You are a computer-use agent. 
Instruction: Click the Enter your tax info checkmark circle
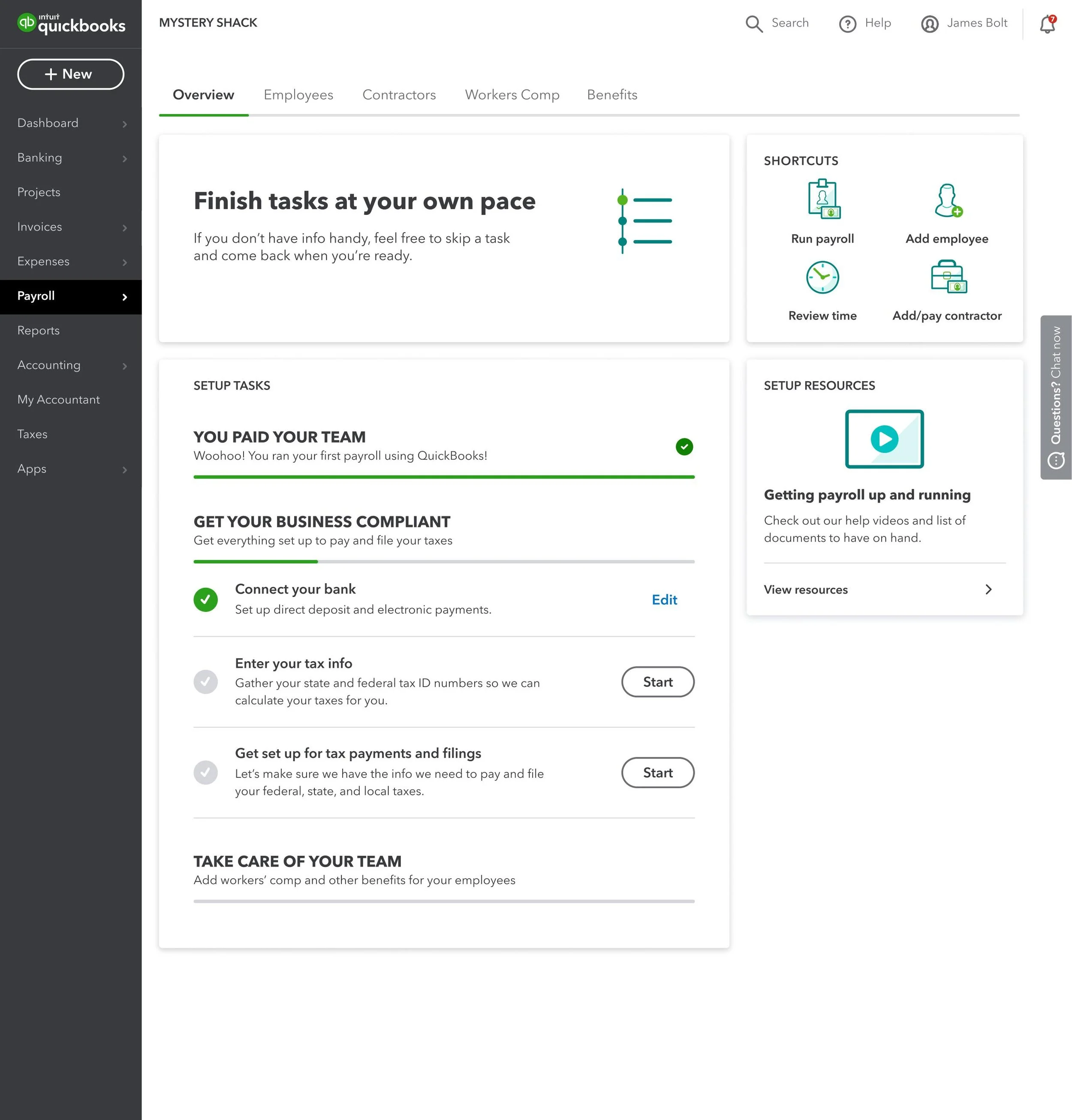[205, 682]
